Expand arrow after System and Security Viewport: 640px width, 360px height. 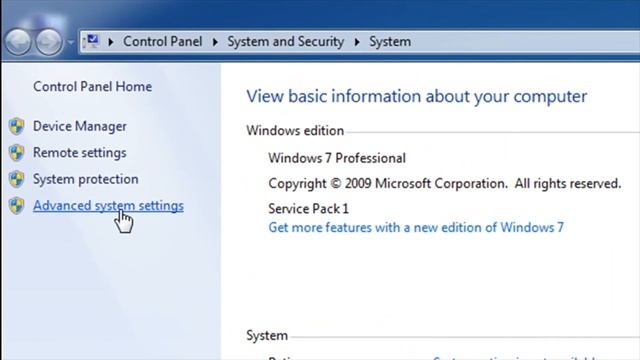pos(357,42)
